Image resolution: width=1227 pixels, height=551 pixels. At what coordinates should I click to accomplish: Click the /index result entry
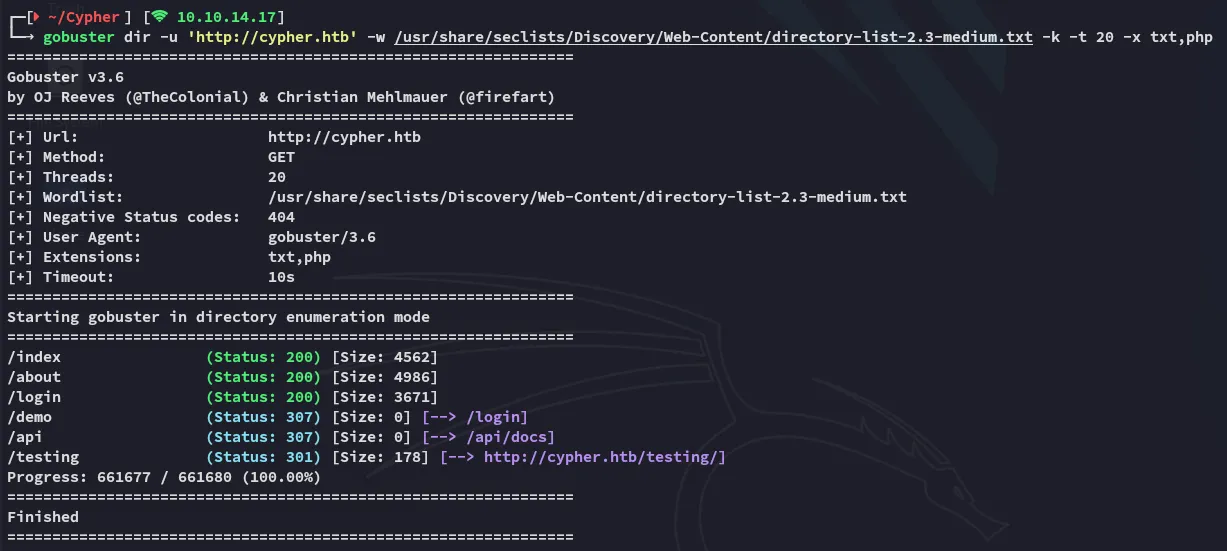pyautogui.click(x=34, y=357)
